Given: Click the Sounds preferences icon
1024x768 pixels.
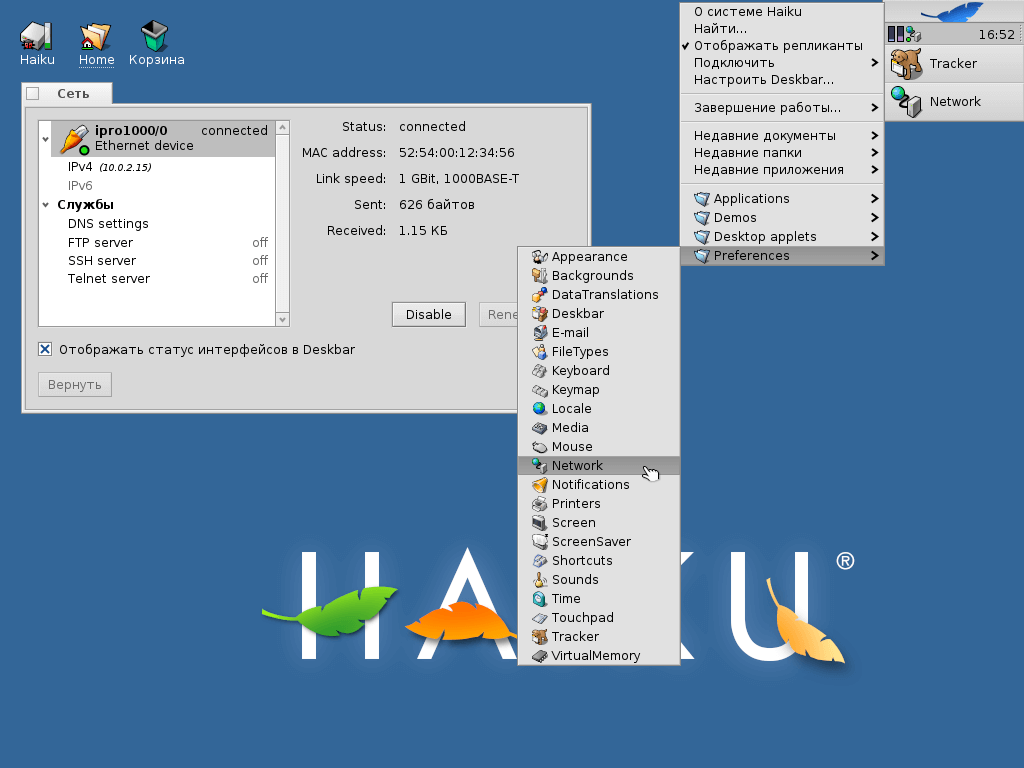Looking at the screenshot, I should pyautogui.click(x=539, y=579).
